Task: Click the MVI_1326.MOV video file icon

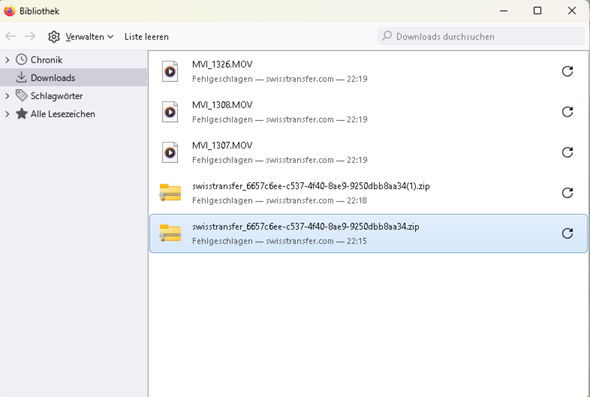Action: tap(170, 71)
